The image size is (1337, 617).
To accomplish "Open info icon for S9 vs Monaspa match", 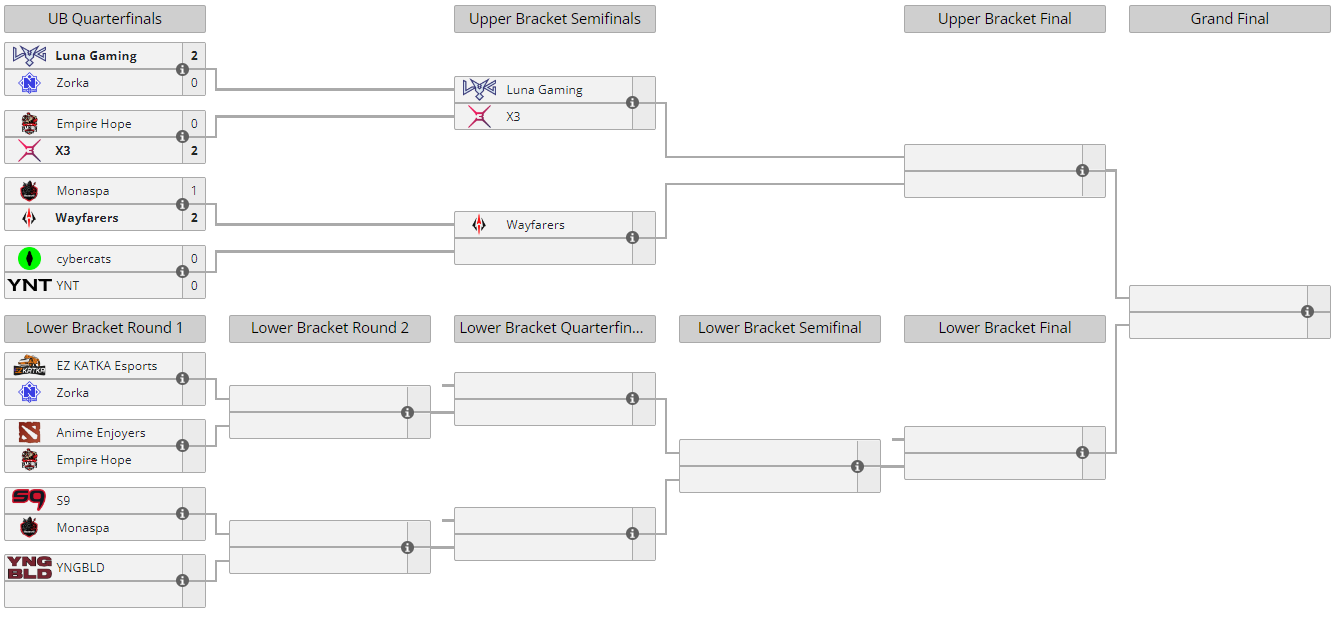I will 182,514.
